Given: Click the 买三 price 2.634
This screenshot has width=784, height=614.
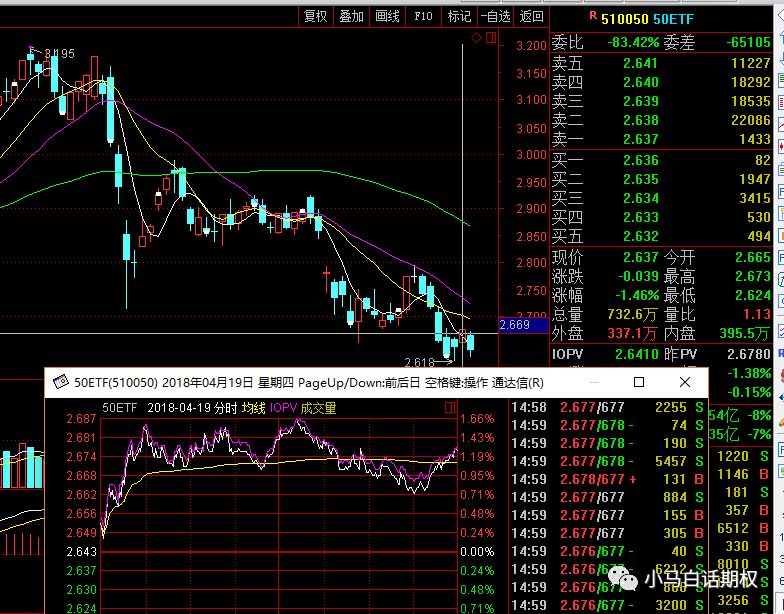Looking at the screenshot, I should pos(640,198).
